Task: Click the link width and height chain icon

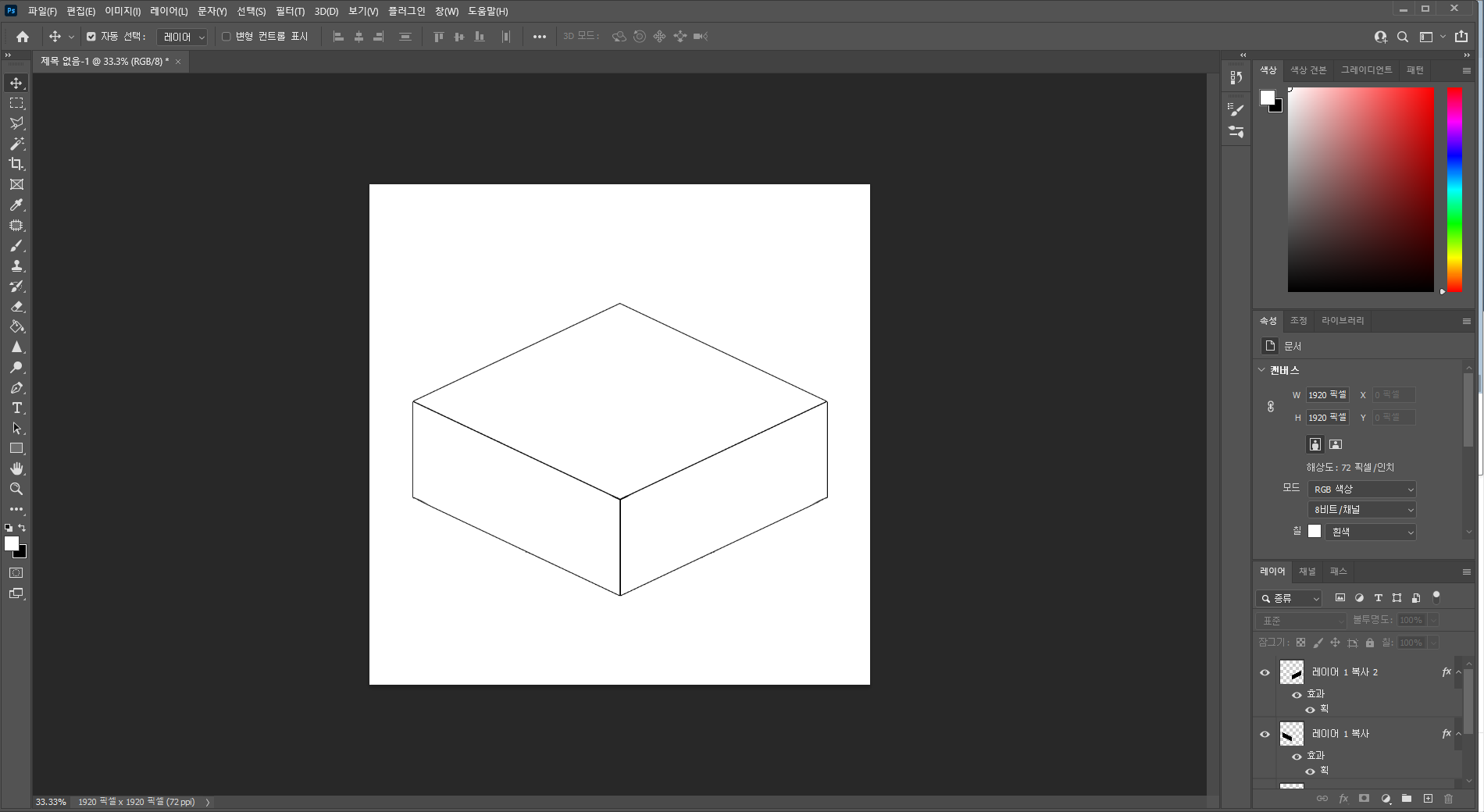Action: point(1271,407)
